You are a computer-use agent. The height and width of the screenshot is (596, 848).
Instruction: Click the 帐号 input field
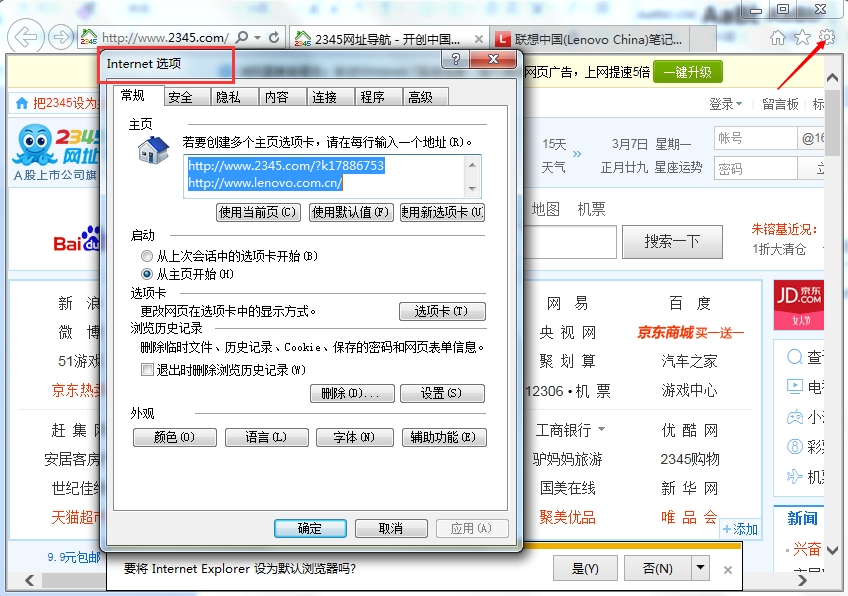[x=755, y=138]
